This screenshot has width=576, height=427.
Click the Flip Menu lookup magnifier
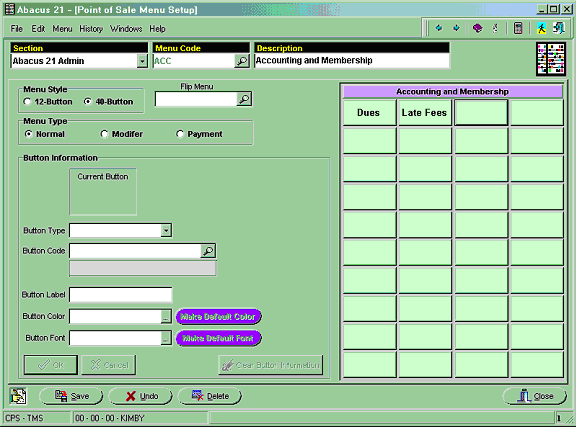[244, 99]
